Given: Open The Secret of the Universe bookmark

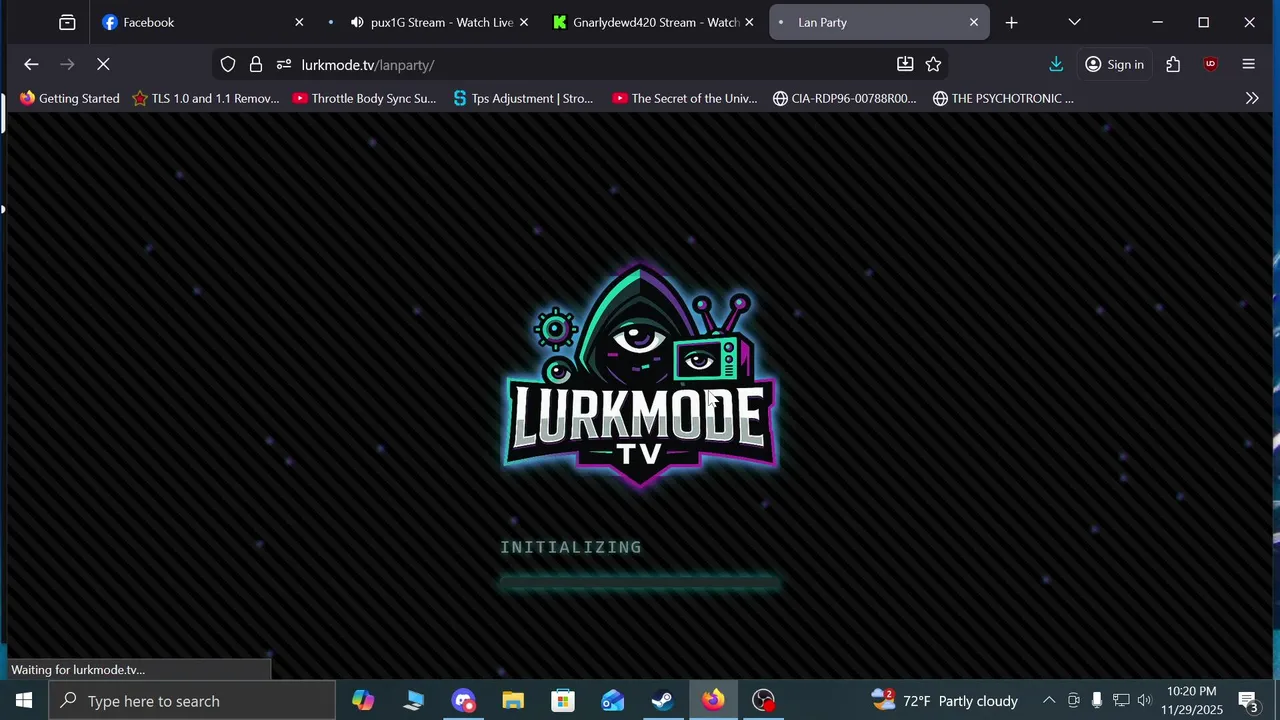Looking at the screenshot, I should click(x=685, y=98).
